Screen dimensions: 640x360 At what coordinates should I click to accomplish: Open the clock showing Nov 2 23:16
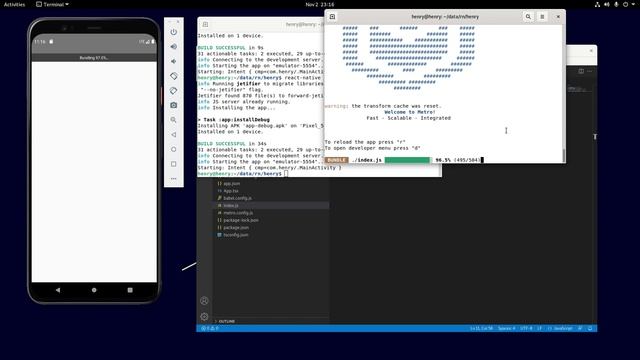click(x=320, y=4)
